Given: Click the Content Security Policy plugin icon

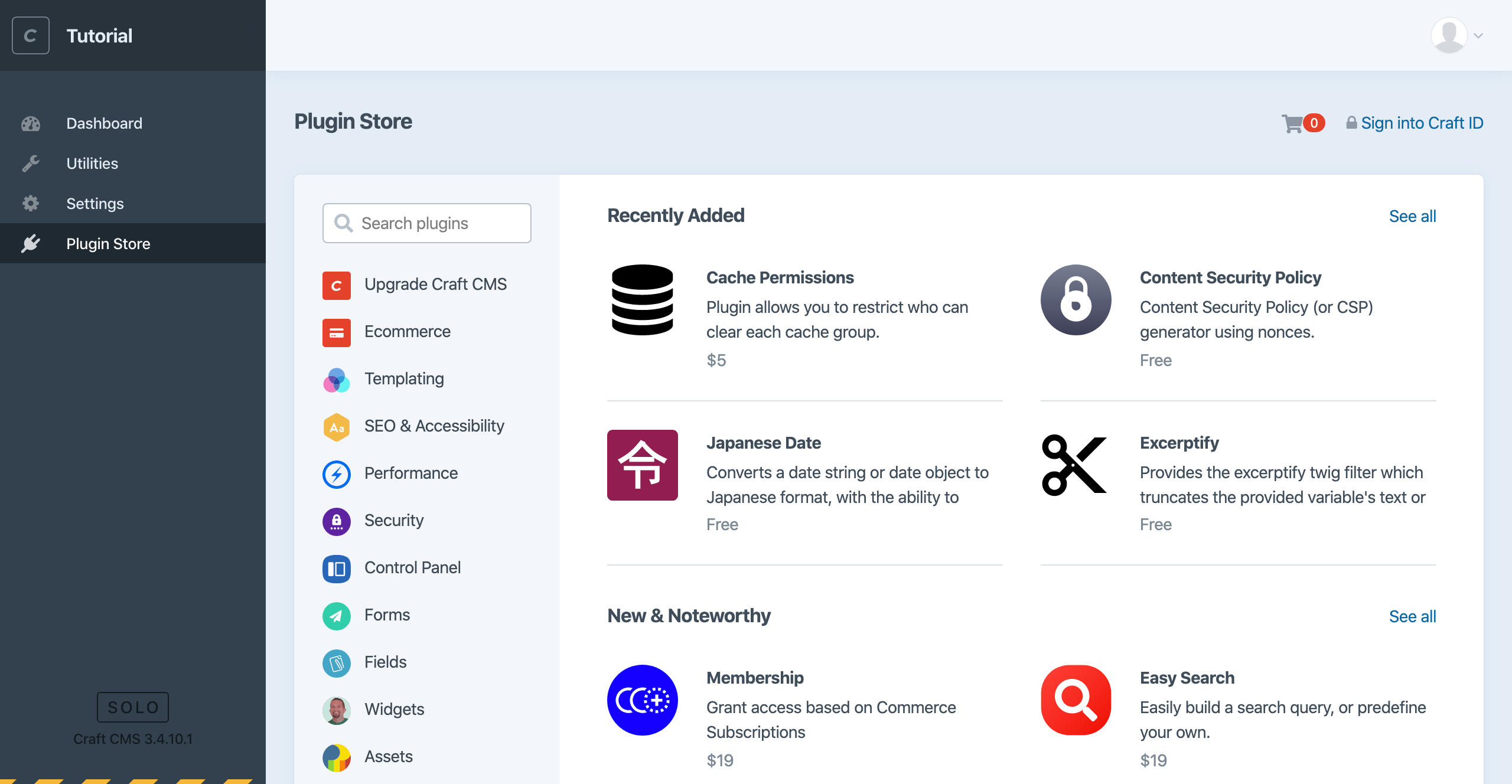Looking at the screenshot, I should (1075, 300).
